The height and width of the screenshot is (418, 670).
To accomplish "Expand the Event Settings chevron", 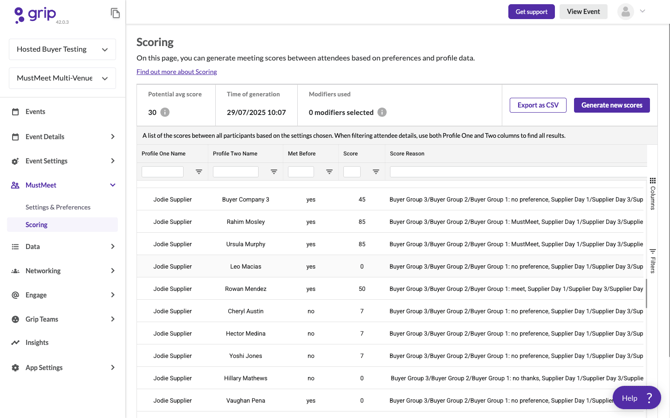I will (x=113, y=161).
